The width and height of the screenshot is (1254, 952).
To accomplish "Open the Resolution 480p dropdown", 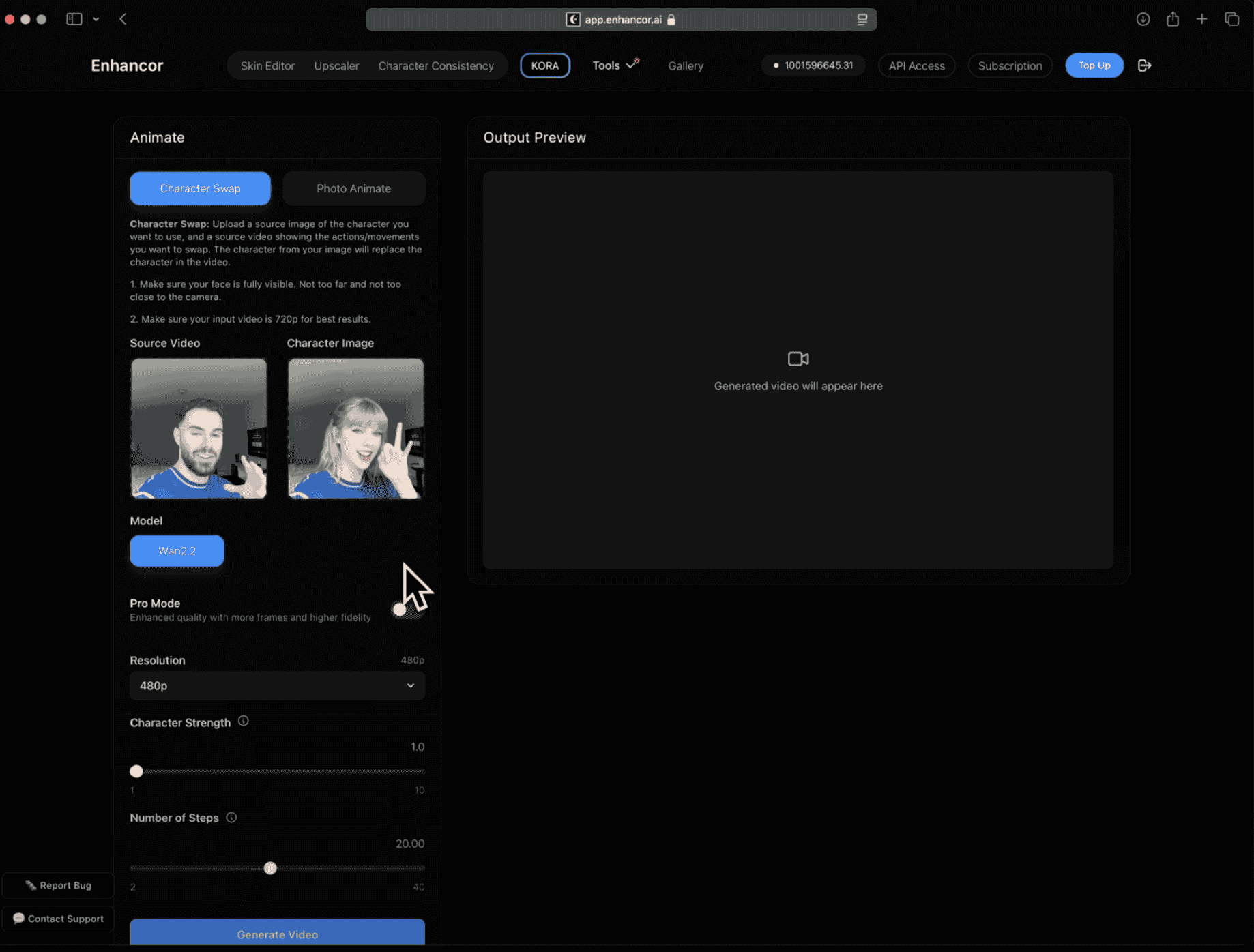I will click(277, 686).
